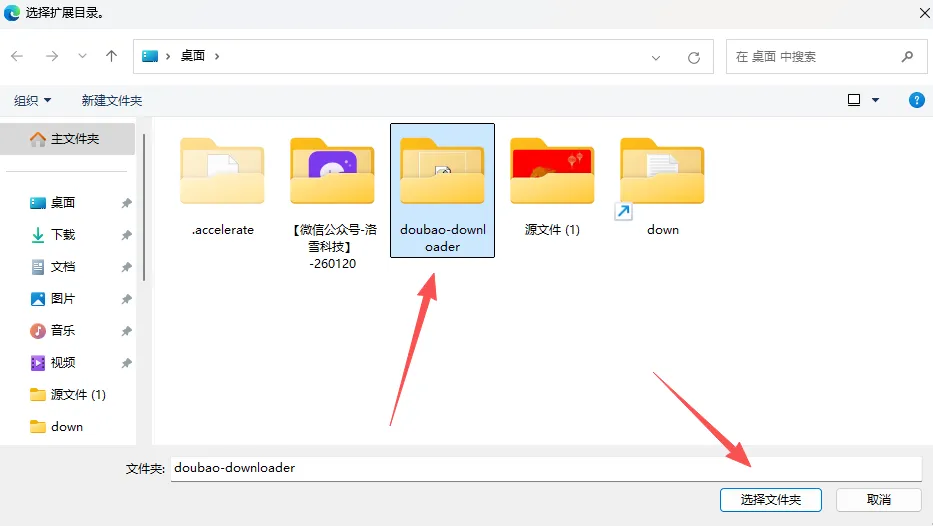Image resolution: width=933 pixels, height=526 pixels.
Task: Unpin 桌面 using its pin icon
Action: pyautogui.click(x=126, y=203)
